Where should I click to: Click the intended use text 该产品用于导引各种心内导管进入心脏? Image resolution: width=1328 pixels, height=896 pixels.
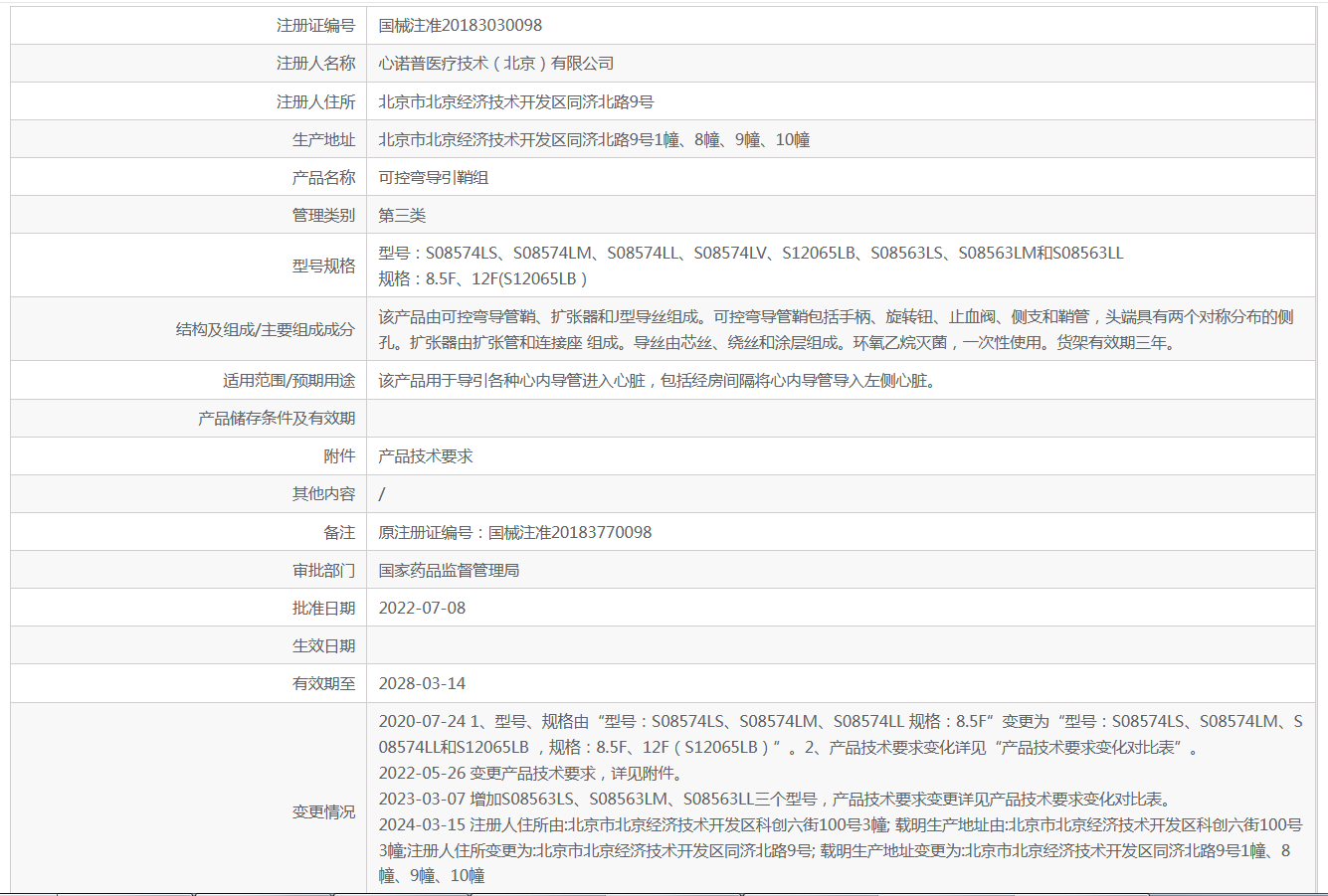point(657,380)
